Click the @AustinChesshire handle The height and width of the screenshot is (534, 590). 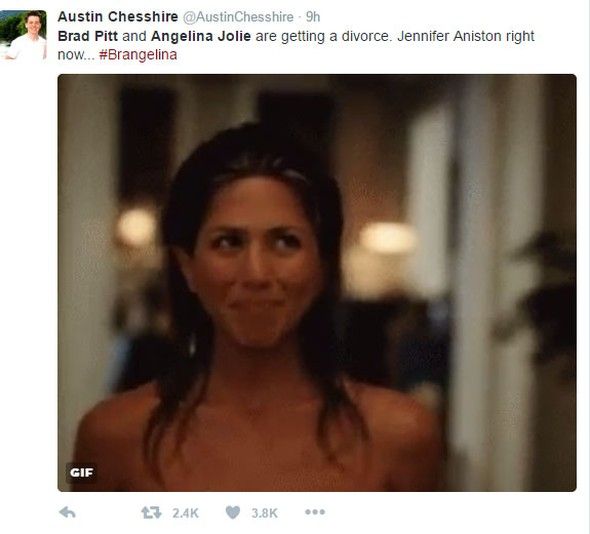pos(238,17)
